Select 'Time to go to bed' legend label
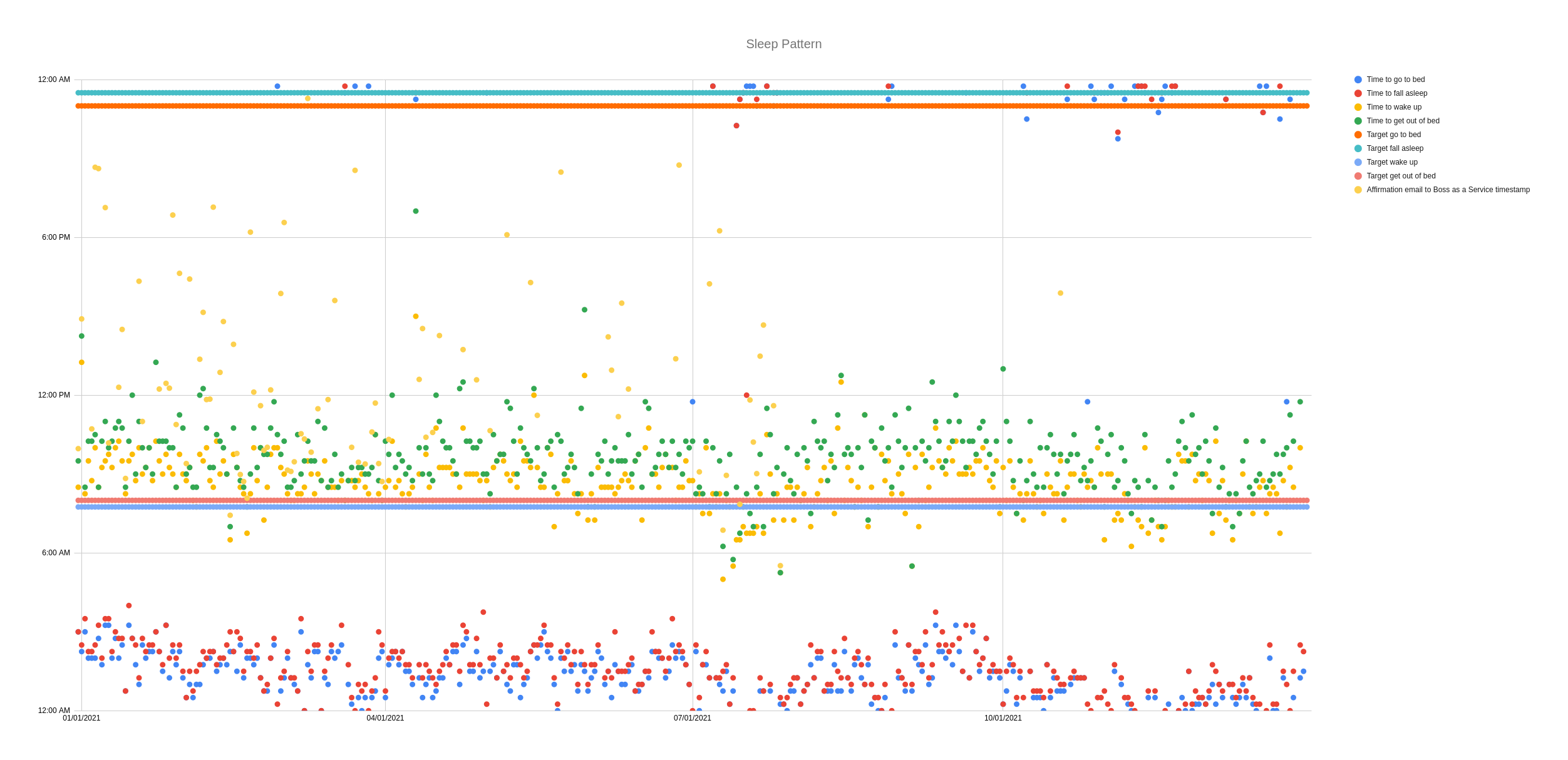The width and height of the screenshot is (1568, 760). [x=1396, y=80]
